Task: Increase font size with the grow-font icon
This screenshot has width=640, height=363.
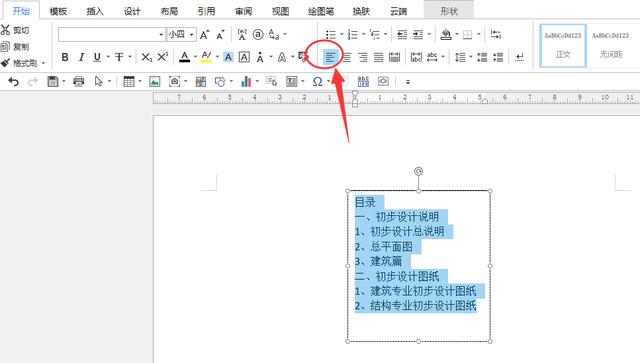Action: (x=204, y=35)
